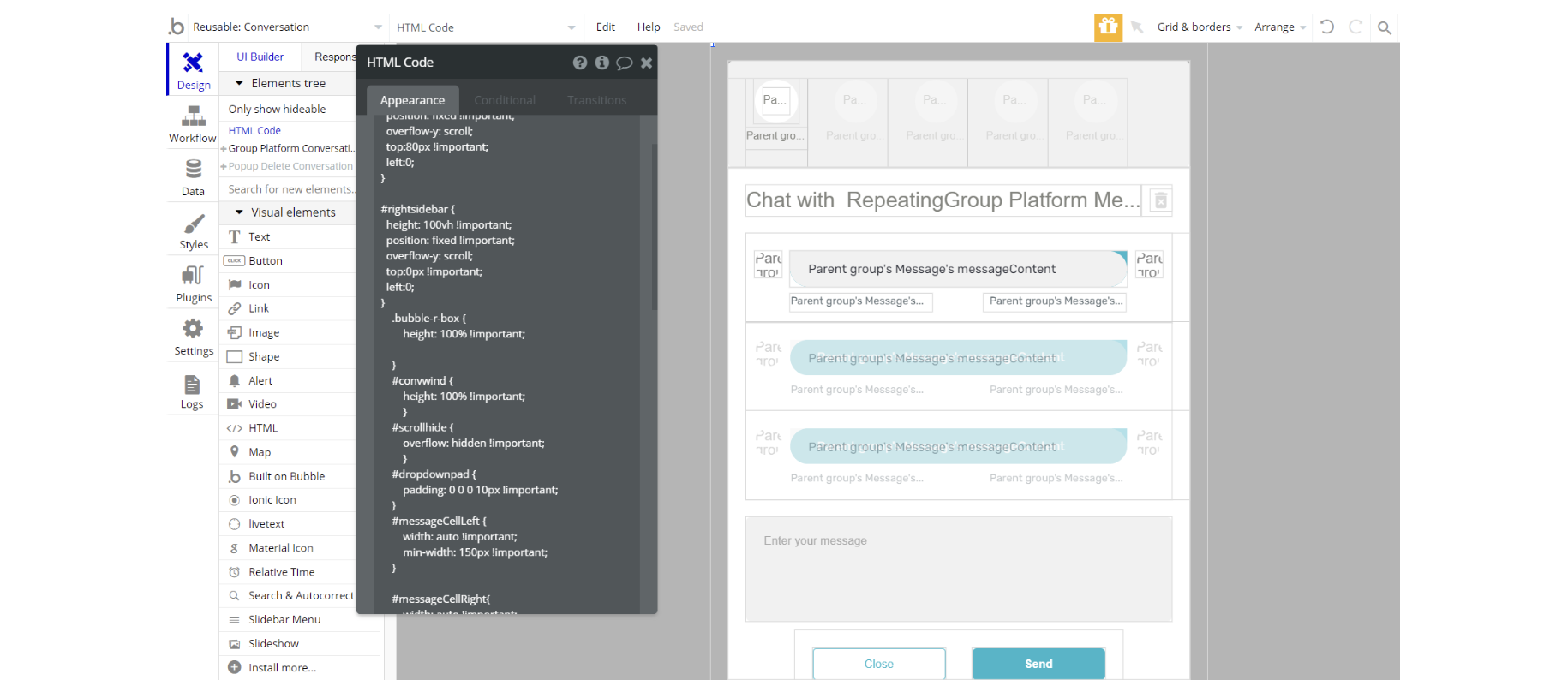Open the Design tab in sidebar

pyautogui.click(x=193, y=70)
